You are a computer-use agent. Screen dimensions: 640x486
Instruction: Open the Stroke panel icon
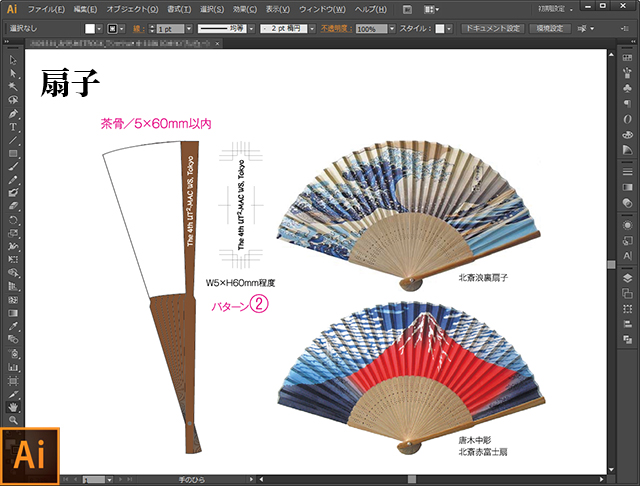(x=627, y=172)
